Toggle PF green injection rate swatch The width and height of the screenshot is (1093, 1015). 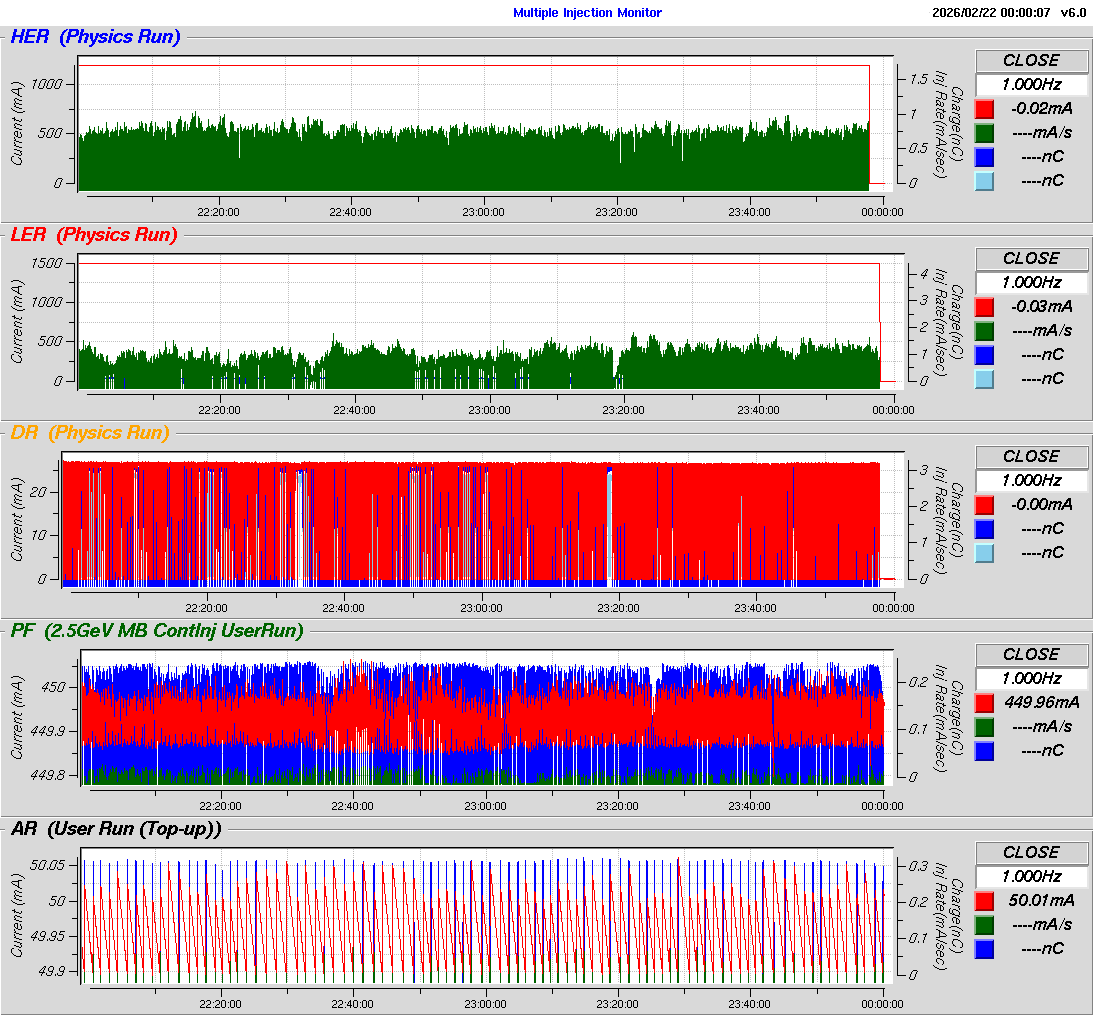click(984, 727)
